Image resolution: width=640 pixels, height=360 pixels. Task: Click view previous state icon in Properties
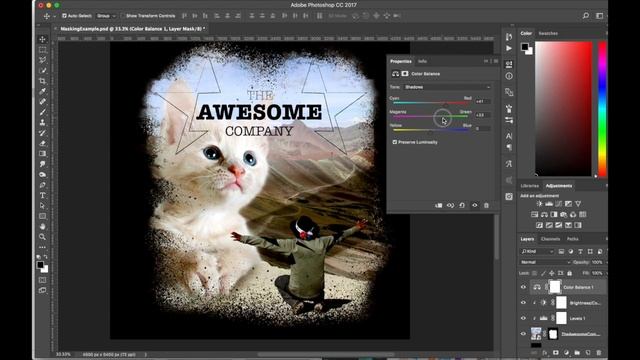pyautogui.click(x=450, y=205)
